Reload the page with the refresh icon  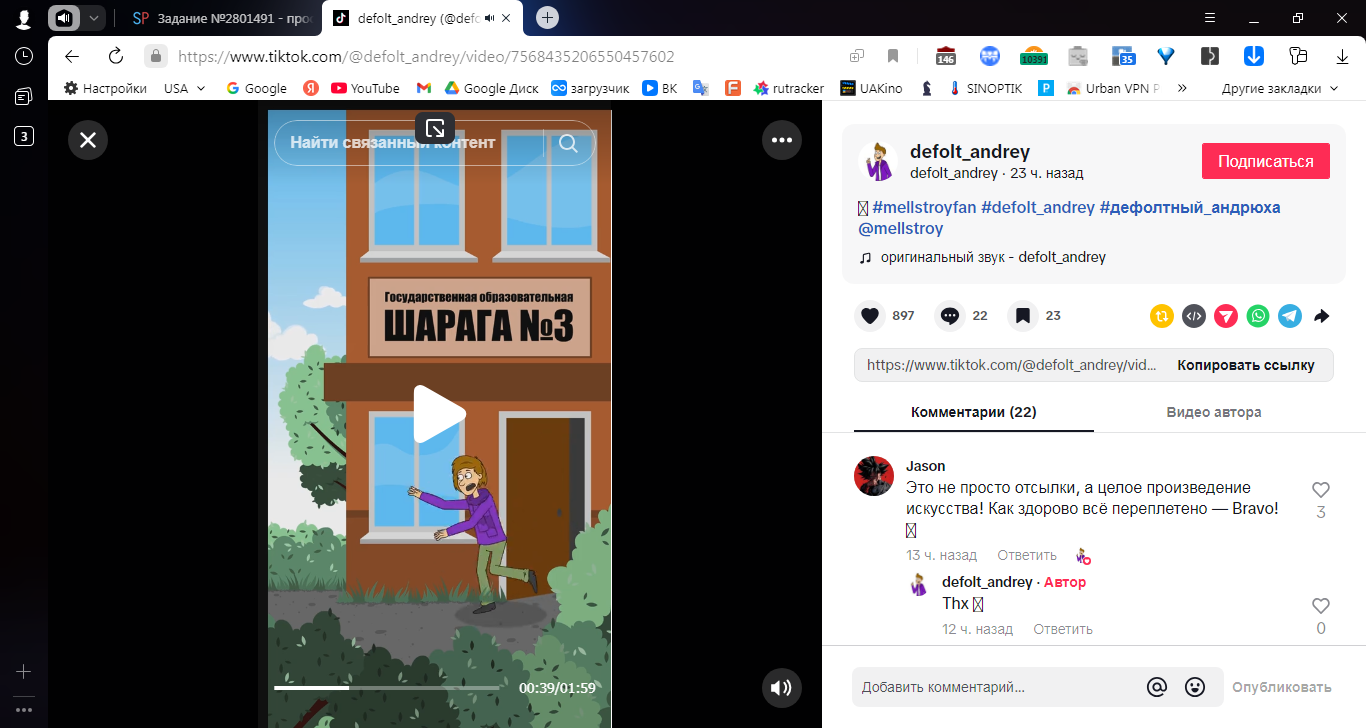pos(116,56)
